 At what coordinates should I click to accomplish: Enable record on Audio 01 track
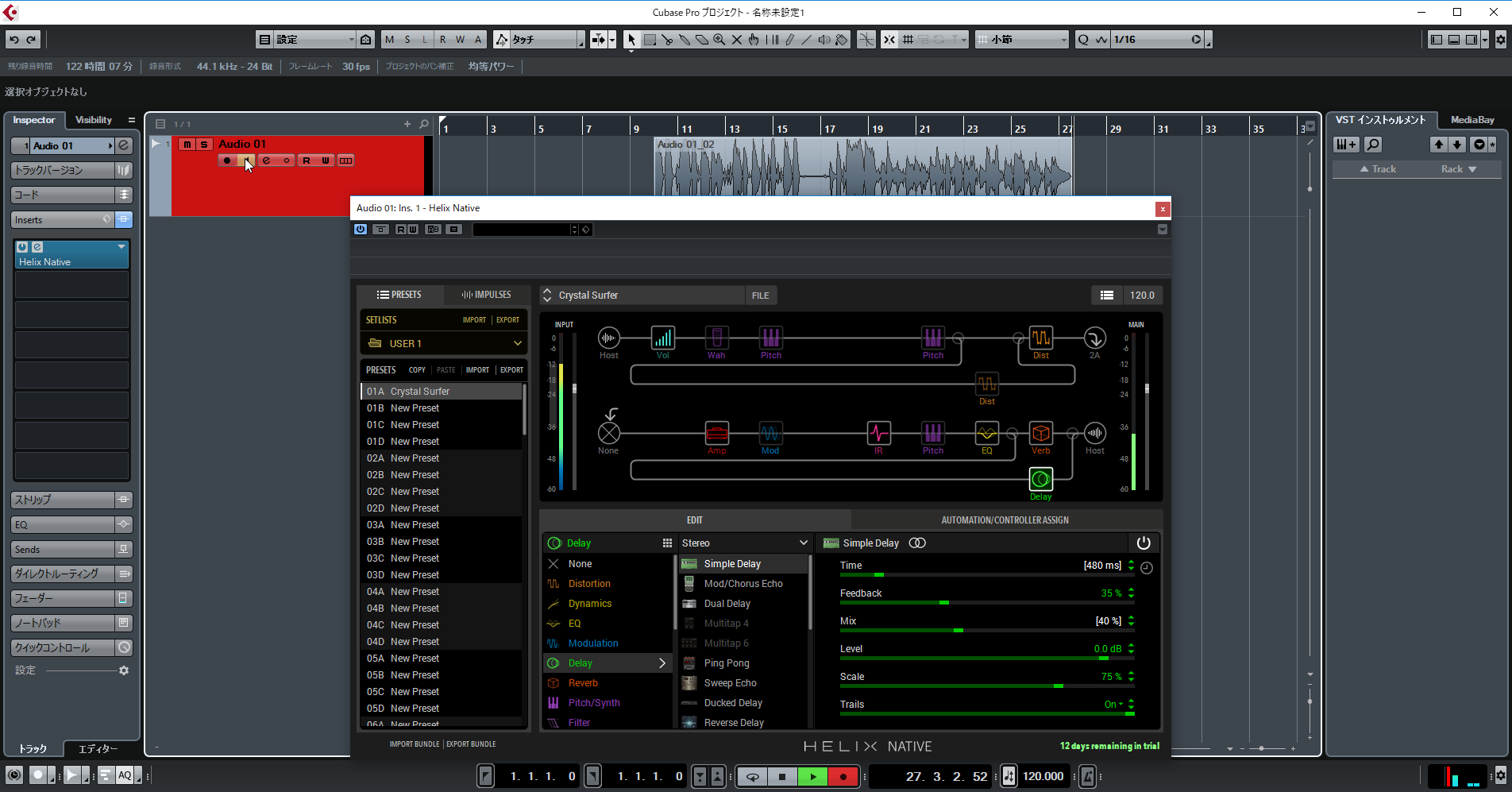[x=227, y=160]
